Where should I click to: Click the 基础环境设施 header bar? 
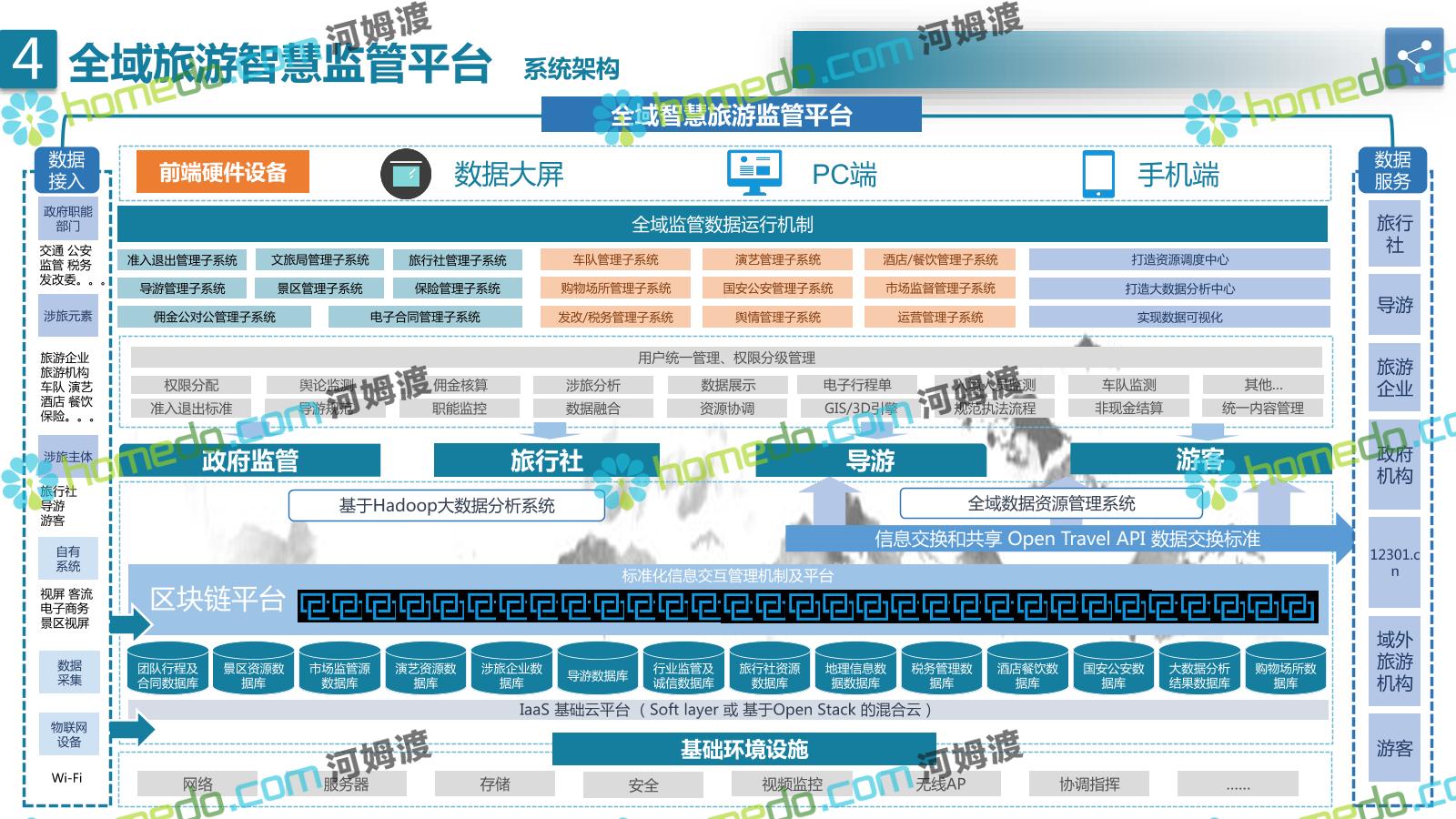tap(743, 749)
